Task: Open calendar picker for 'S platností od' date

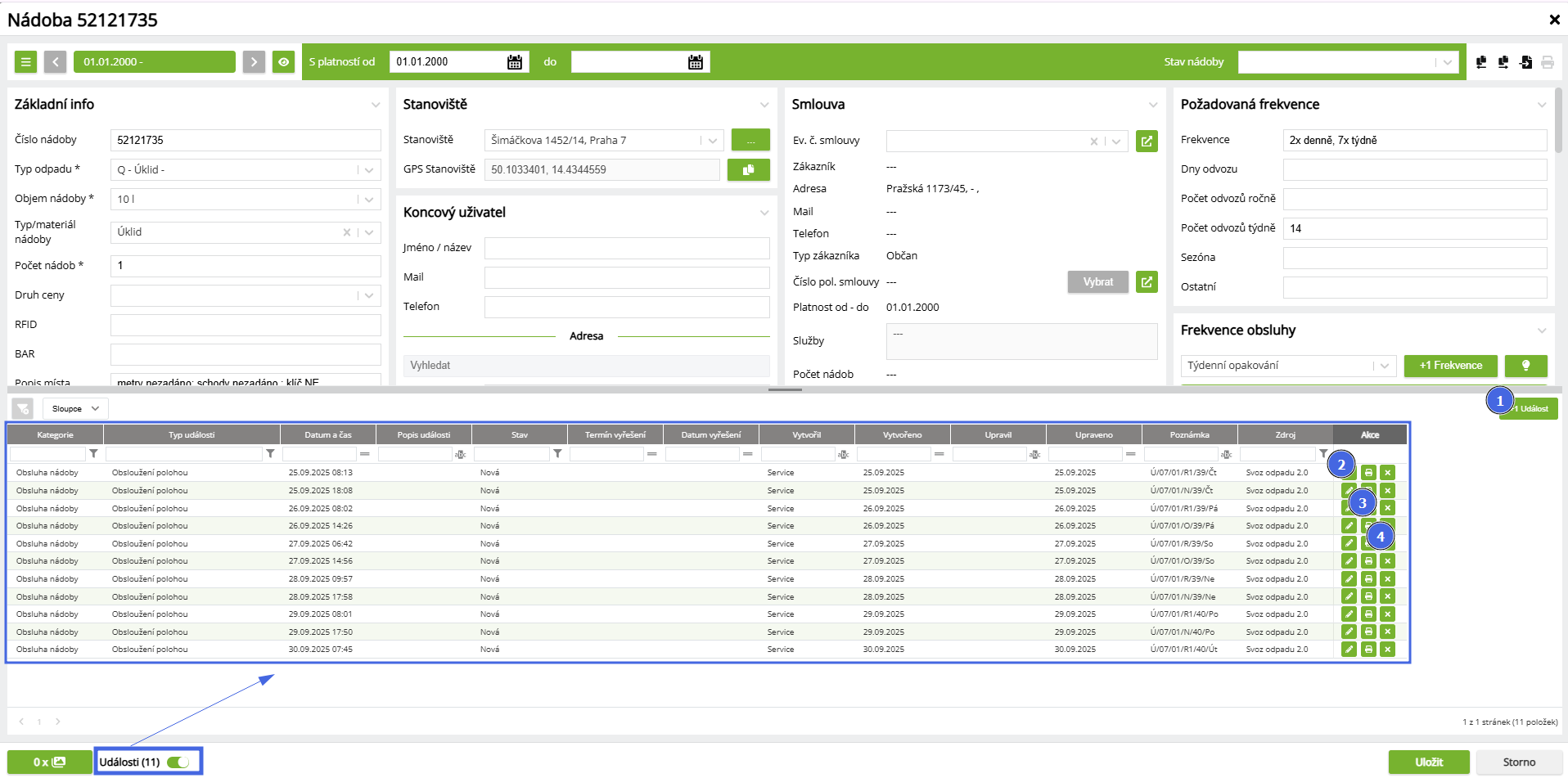Action: 515,62
